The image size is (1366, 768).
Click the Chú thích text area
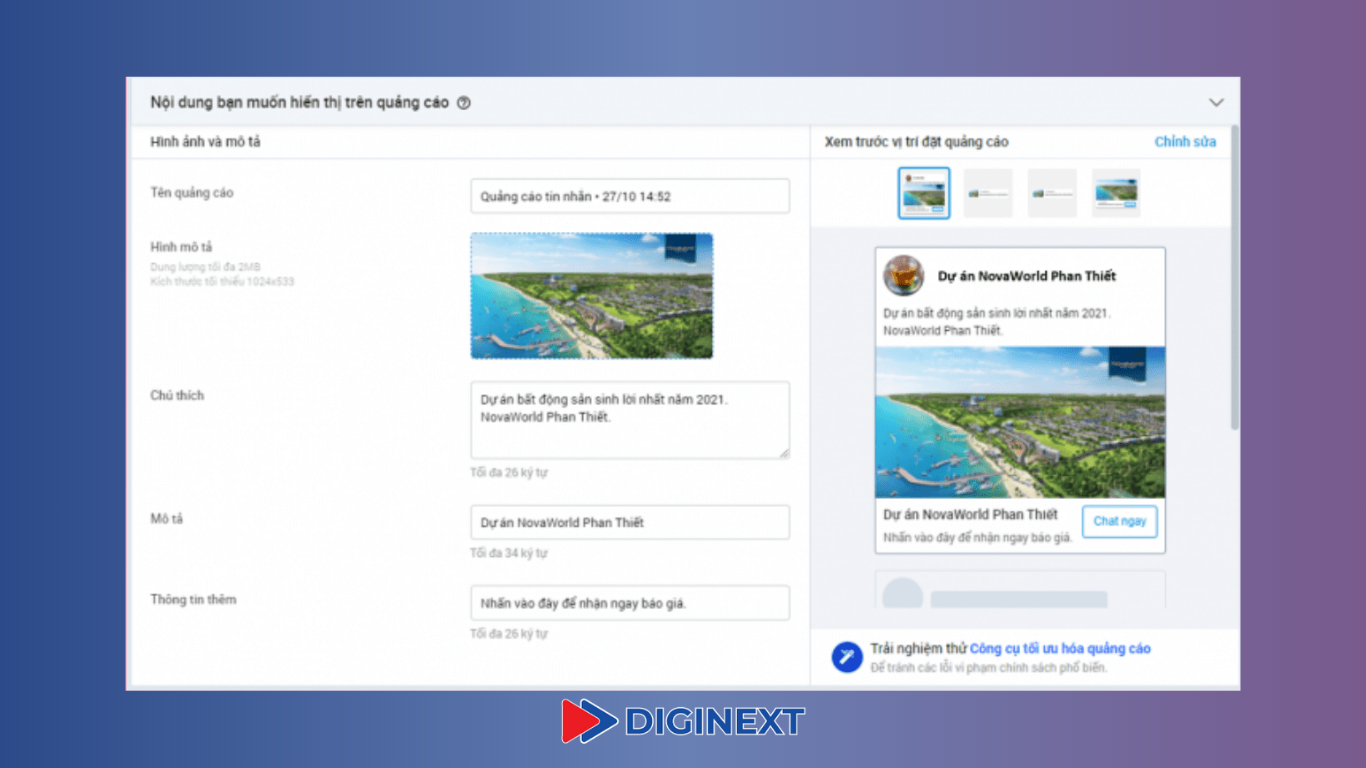tap(630, 420)
